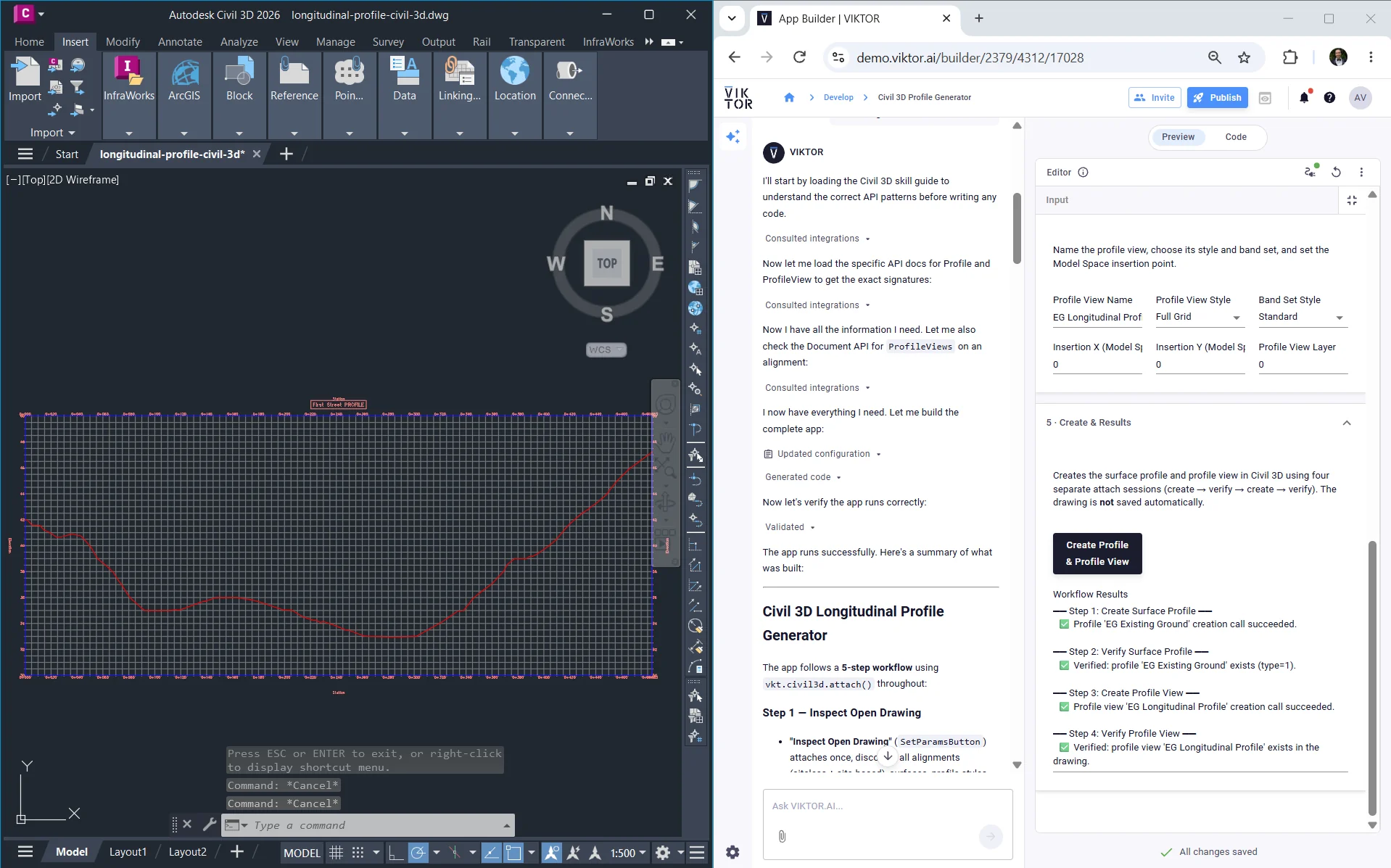Open the Band Set Style dropdown

click(1303, 317)
